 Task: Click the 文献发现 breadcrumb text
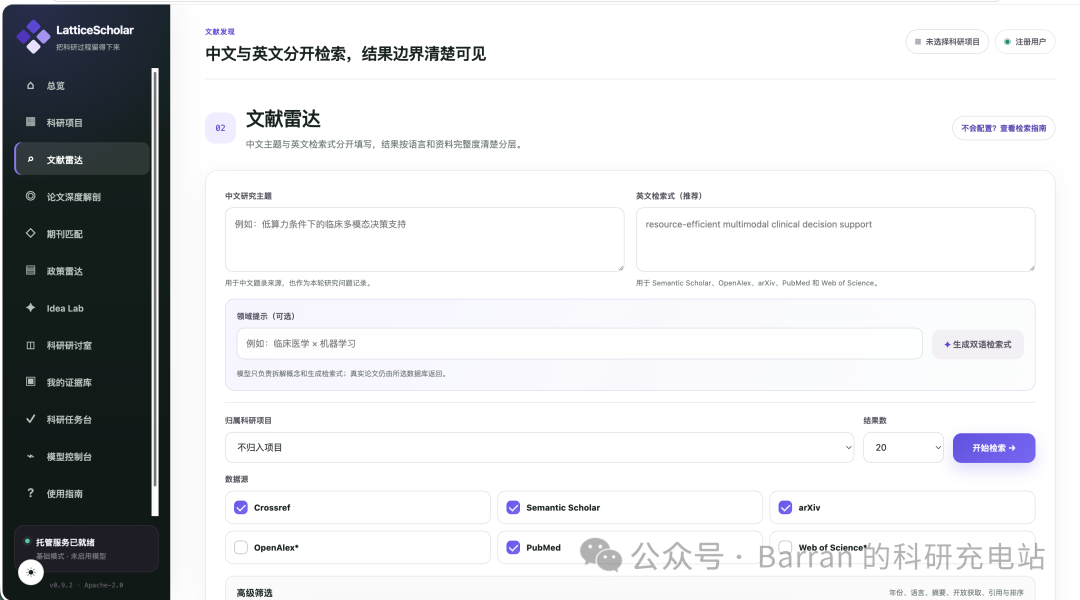click(x=220, y=32)
